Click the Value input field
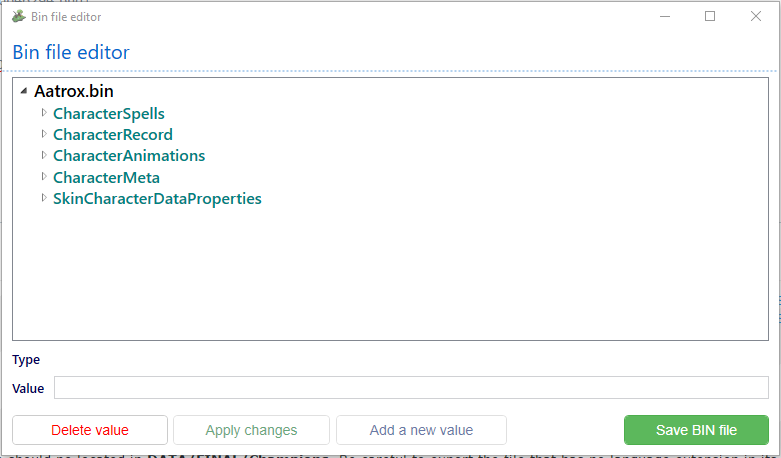The height and width of the screenshot is (458, 781). 411,388
